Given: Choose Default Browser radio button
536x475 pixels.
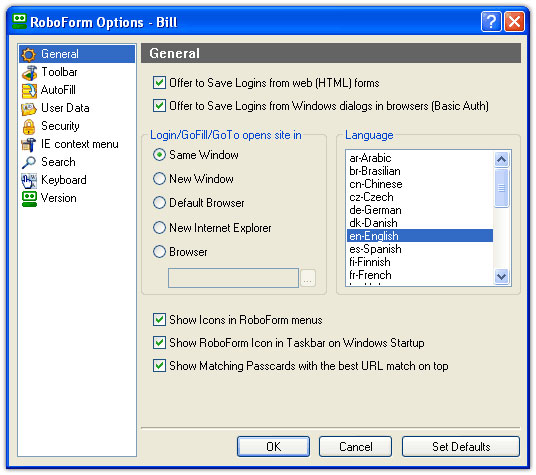Looking at the screenshot, I should click(159, 203).
